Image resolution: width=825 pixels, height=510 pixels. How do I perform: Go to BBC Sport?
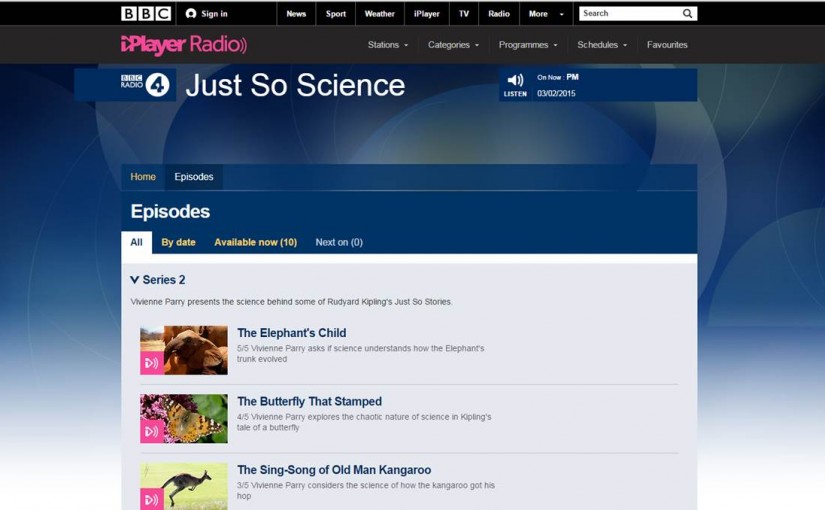[336, 14]
